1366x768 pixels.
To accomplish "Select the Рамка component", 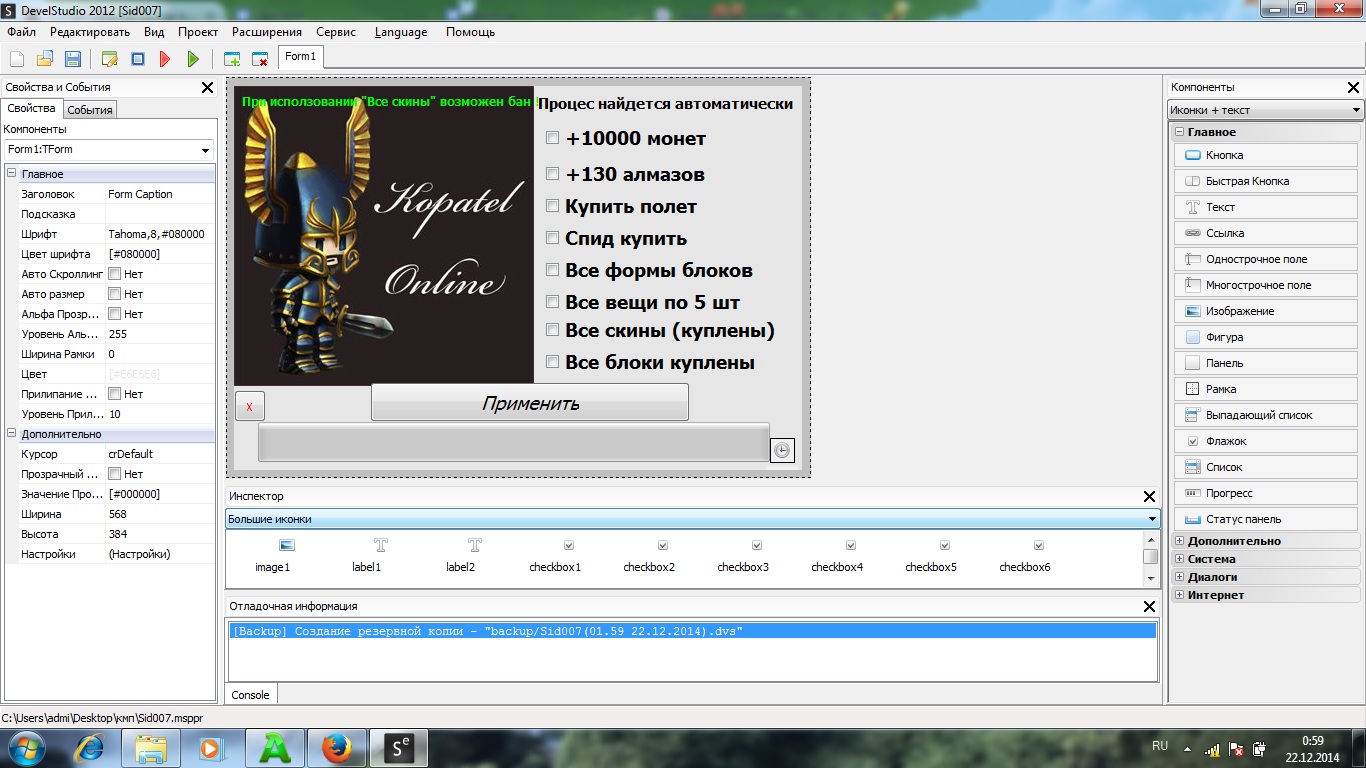I will pos(1266,389).
